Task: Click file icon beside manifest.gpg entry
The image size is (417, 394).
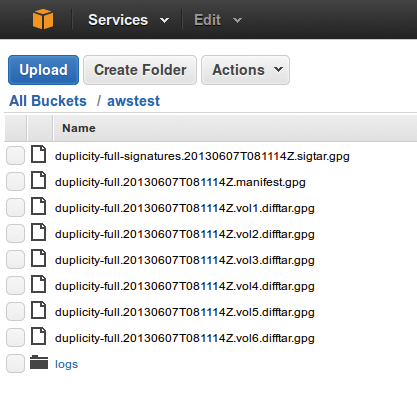Action: coord(39,180)
